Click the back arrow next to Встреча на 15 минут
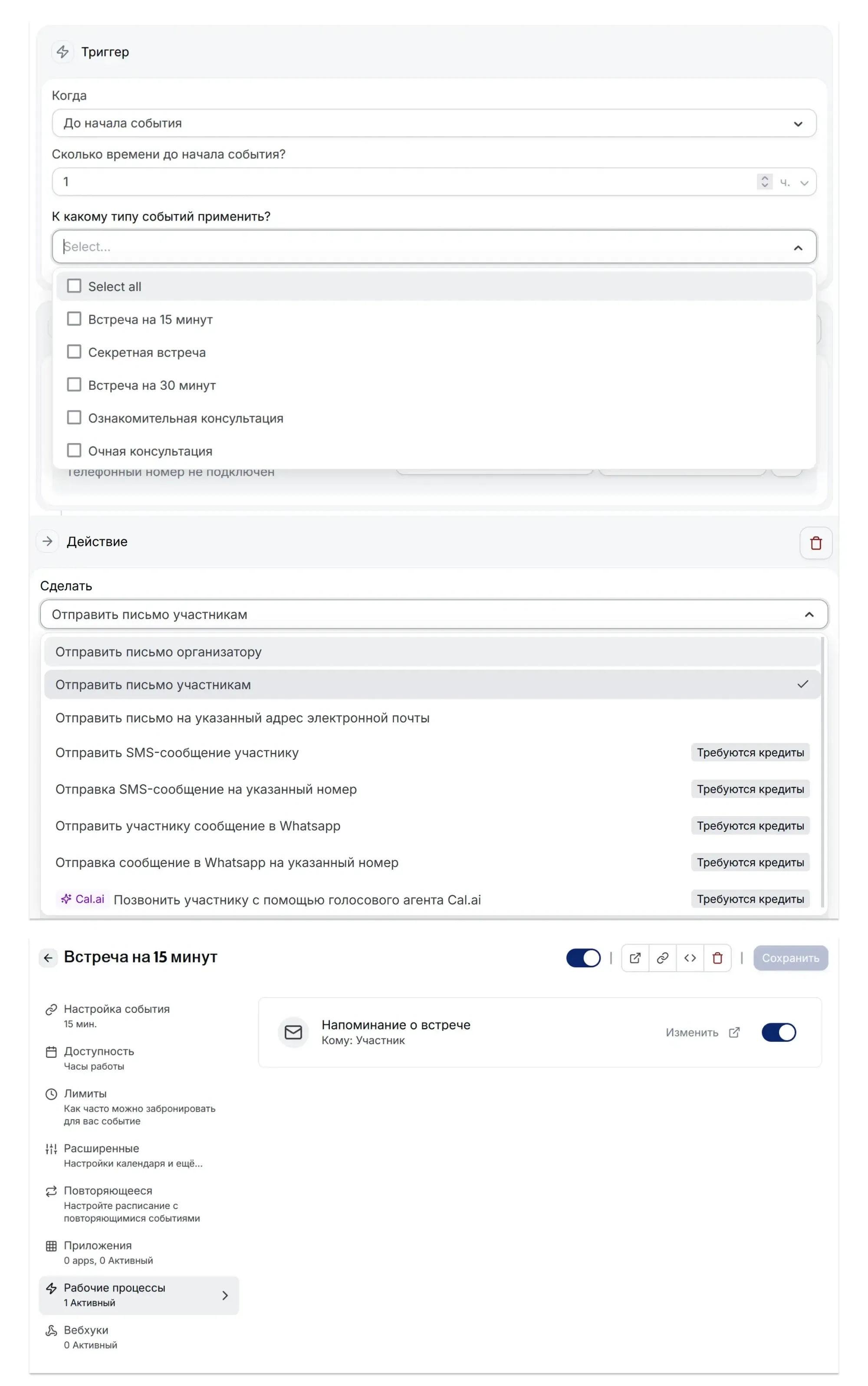868x1386 pixels. (x=48, y=958)
